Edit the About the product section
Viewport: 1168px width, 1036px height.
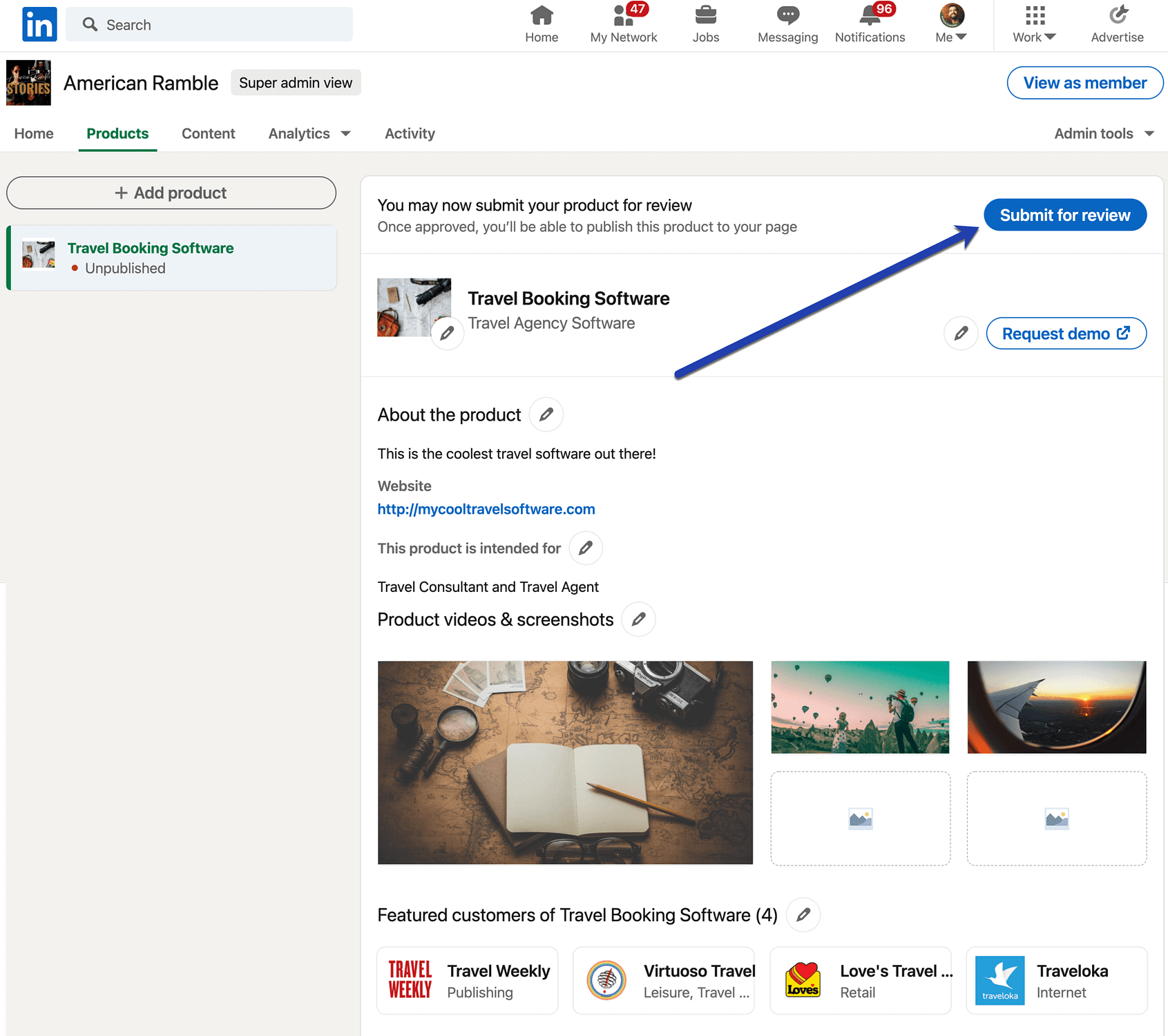[x=546, y=414]
